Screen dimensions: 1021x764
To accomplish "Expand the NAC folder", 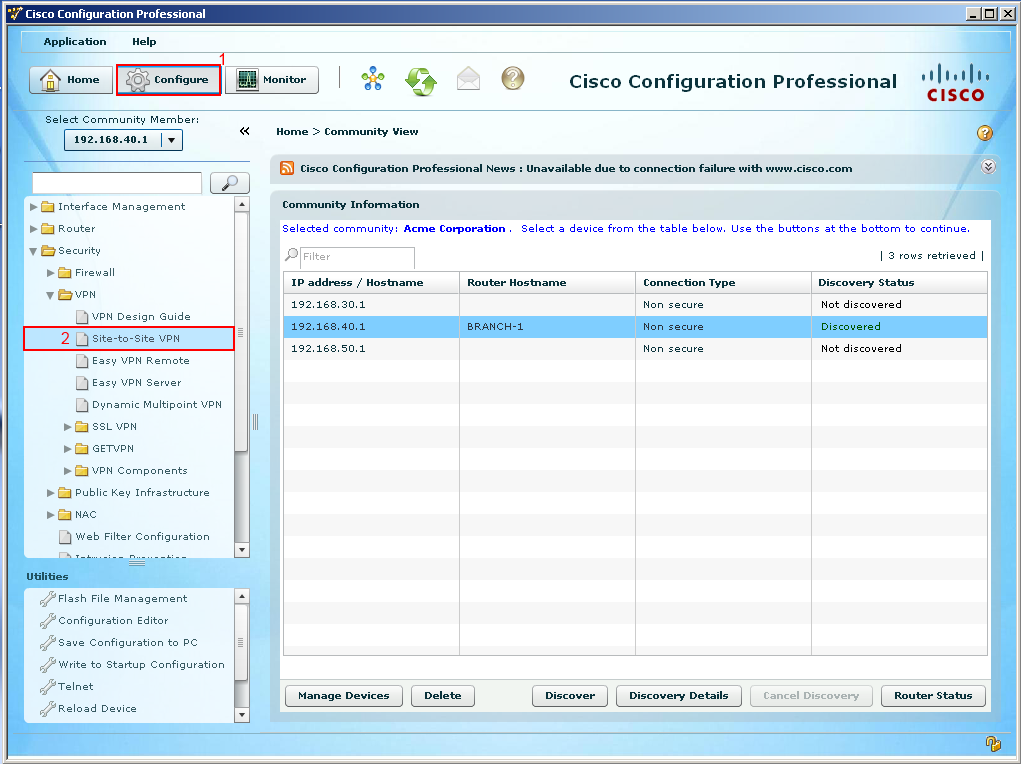I will tap(51, 515).
